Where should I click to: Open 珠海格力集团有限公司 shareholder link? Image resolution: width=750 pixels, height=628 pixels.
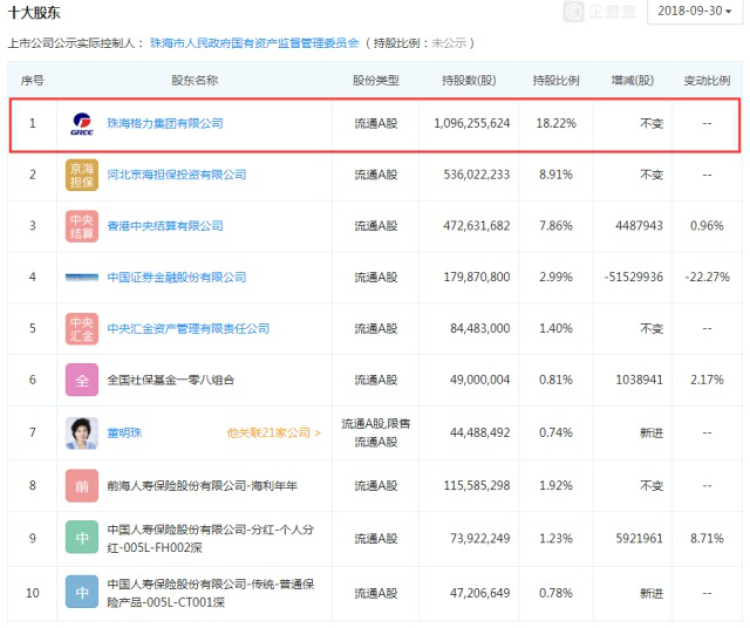coord(165,124)
